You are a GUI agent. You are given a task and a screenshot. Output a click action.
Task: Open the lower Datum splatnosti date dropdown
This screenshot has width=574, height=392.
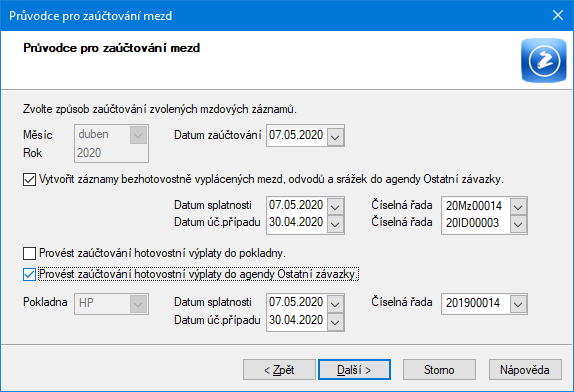(335, 304)
